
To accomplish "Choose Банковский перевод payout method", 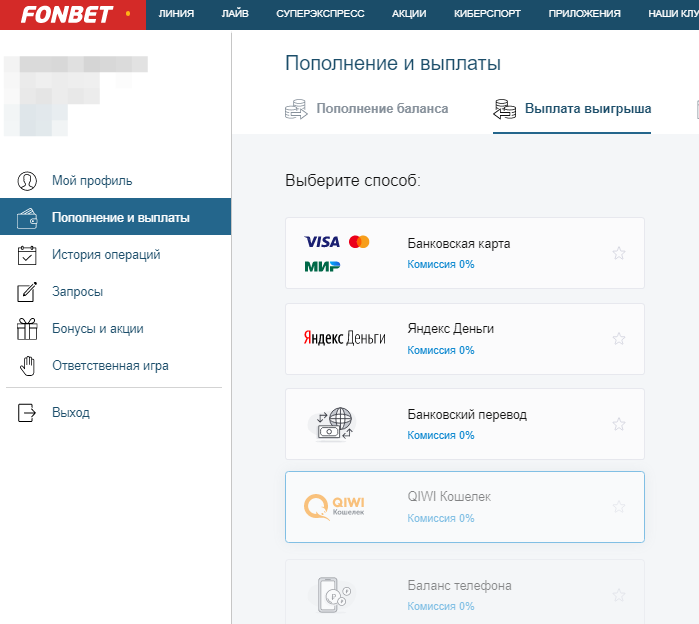I will coord(465,424).
